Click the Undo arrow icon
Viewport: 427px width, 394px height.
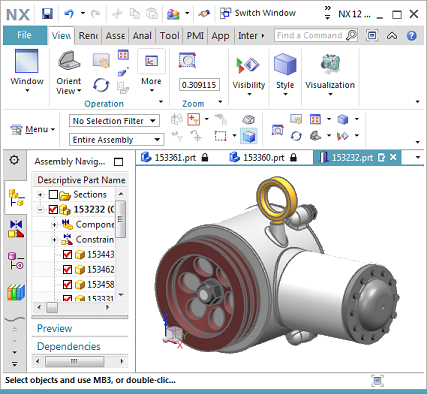coord(69,14)
